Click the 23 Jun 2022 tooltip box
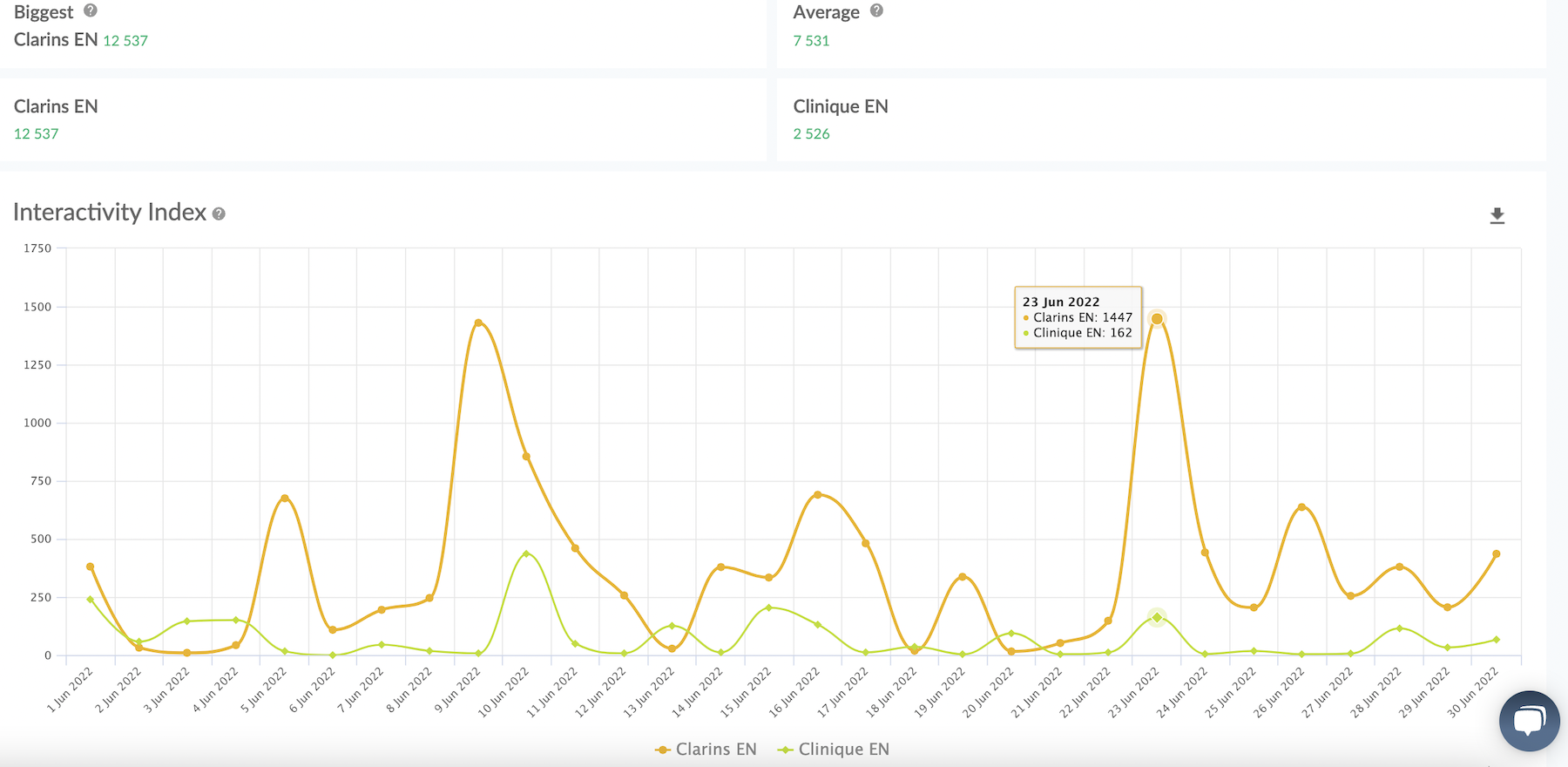 [1078, 317]
